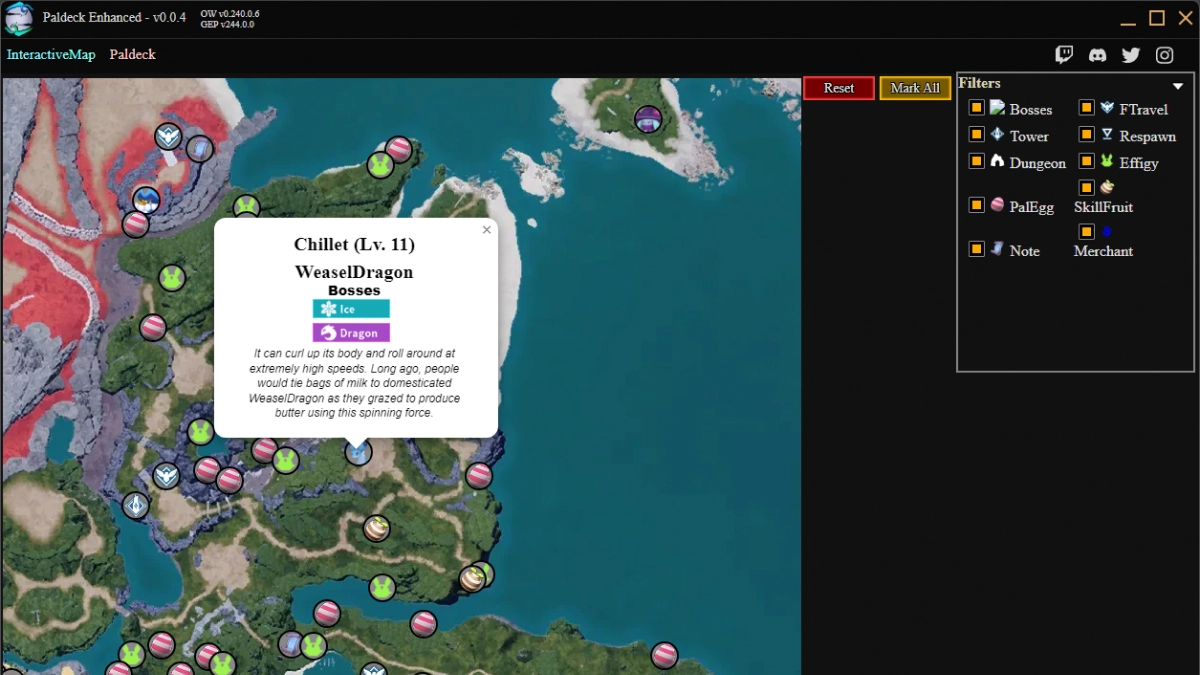Open the Twitch link icon
Screen dimensions: 1200x675
pos(1064,54)
